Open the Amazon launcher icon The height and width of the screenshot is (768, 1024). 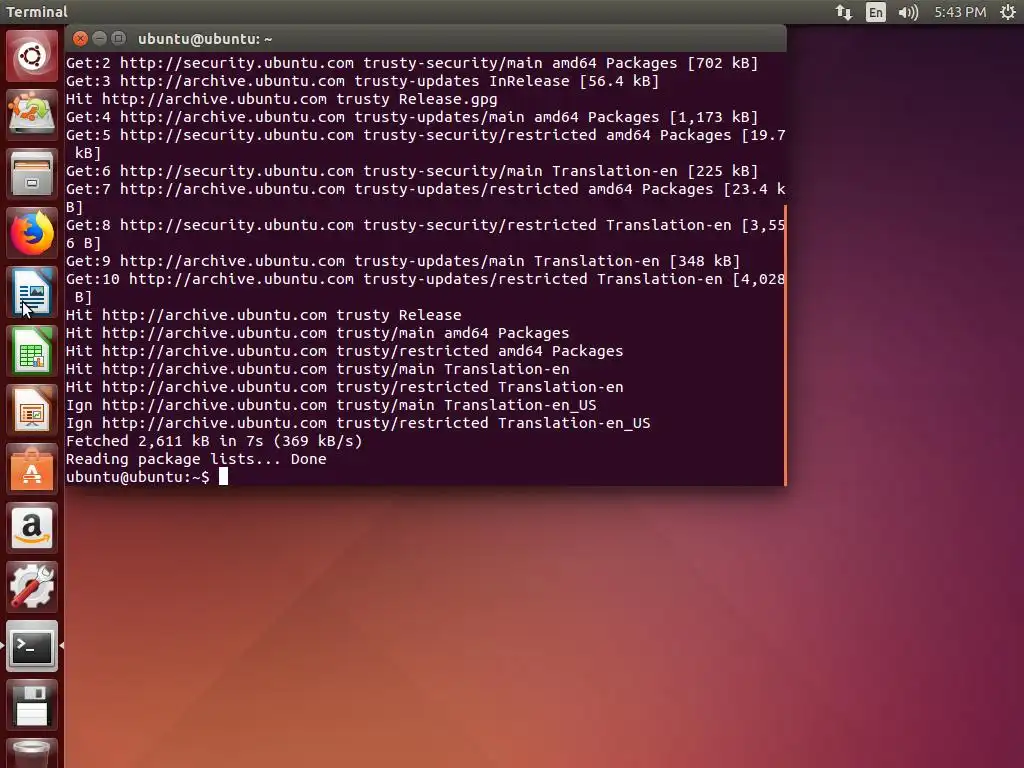pyautogui.click(x=32, y=528)
